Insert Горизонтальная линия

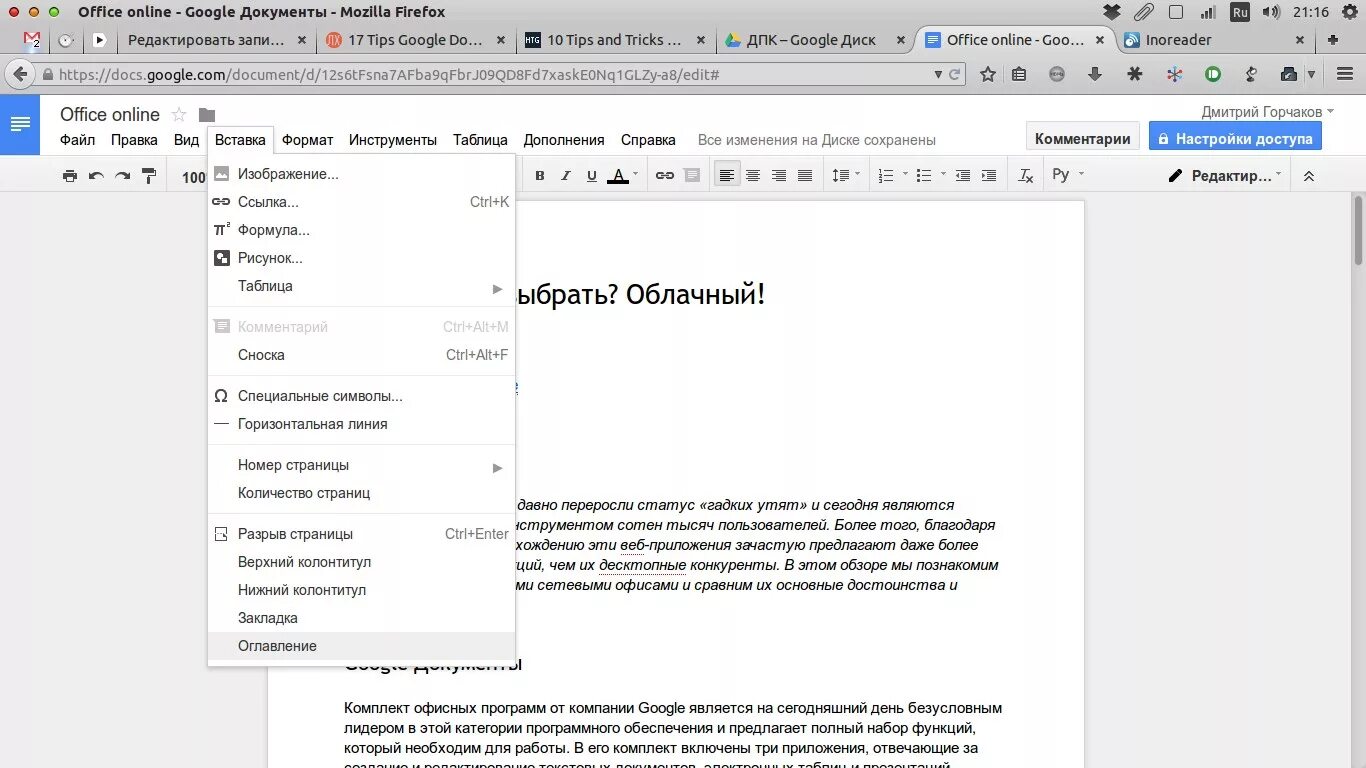pyautogui.click(x=361, y=424)
